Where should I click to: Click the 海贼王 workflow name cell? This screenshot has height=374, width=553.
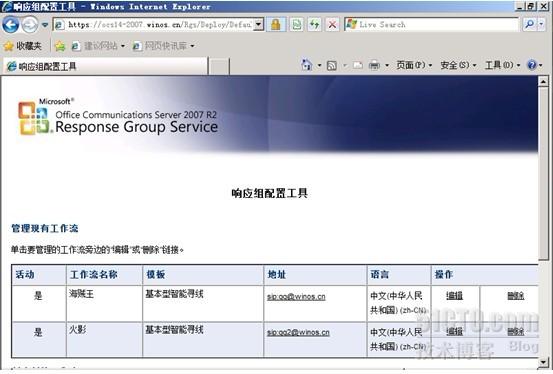[104, 303]
